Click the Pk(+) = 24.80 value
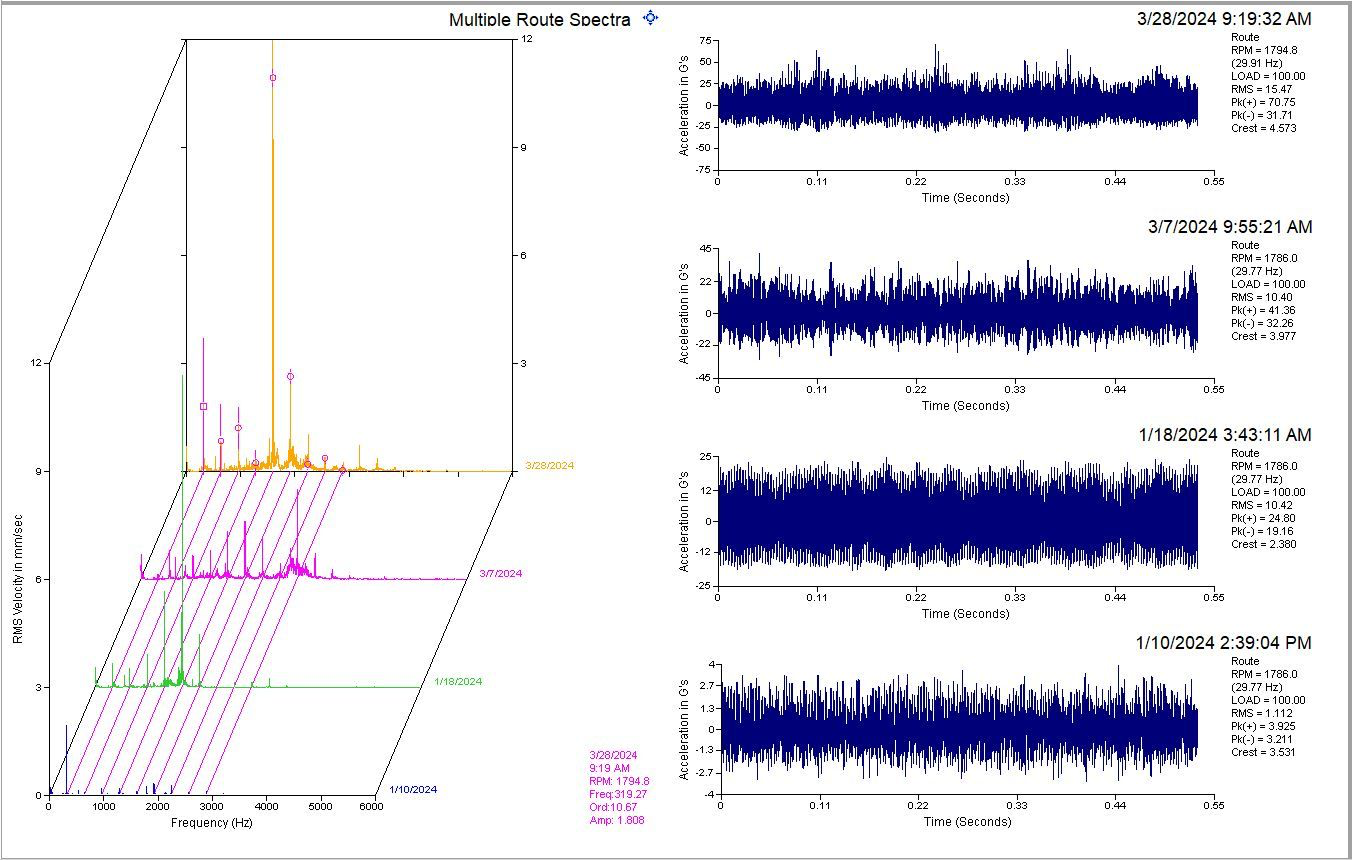The width and height of the screenshot is (1352, 860). pos(1263,518)
